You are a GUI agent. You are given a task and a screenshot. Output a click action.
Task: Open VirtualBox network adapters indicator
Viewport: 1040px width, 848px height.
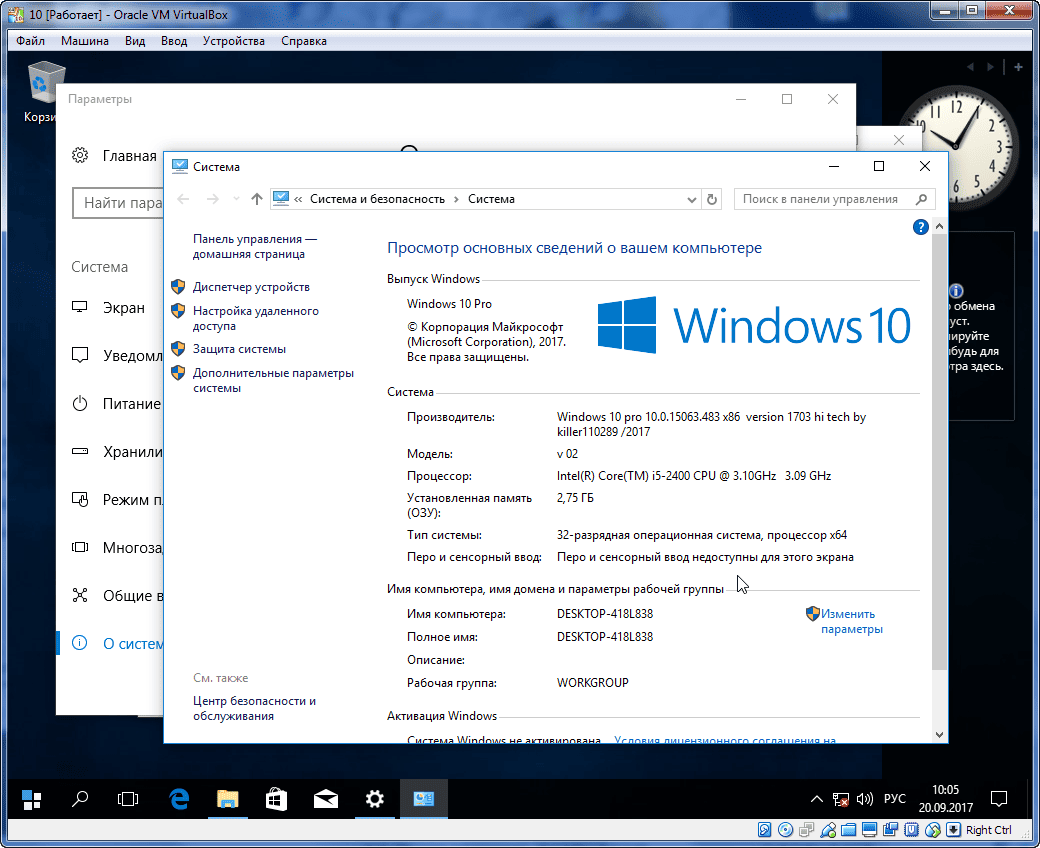click(x=807, y=829)
